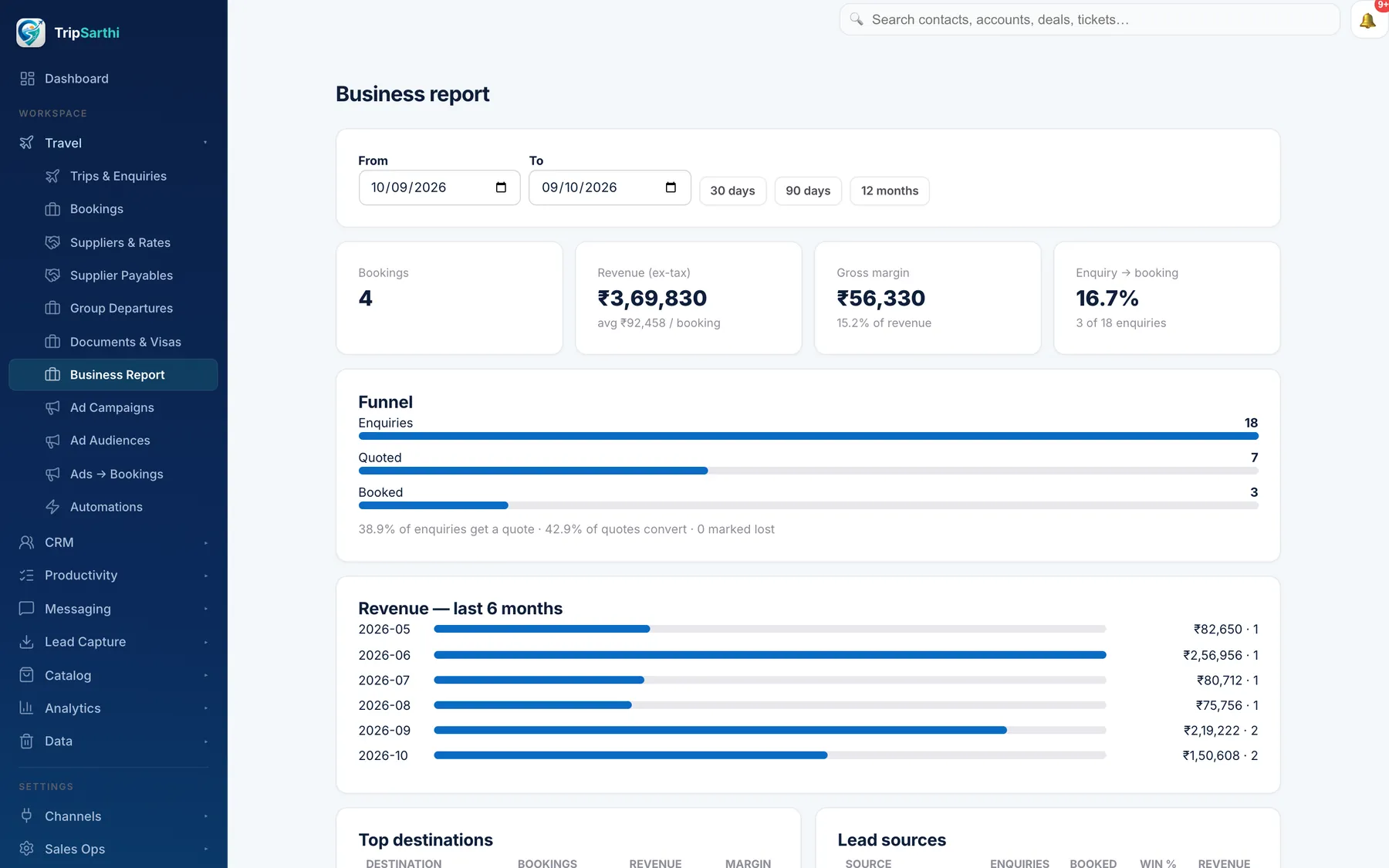Select the 12 months range button
1389x868 pixels.
coord(890,191)
